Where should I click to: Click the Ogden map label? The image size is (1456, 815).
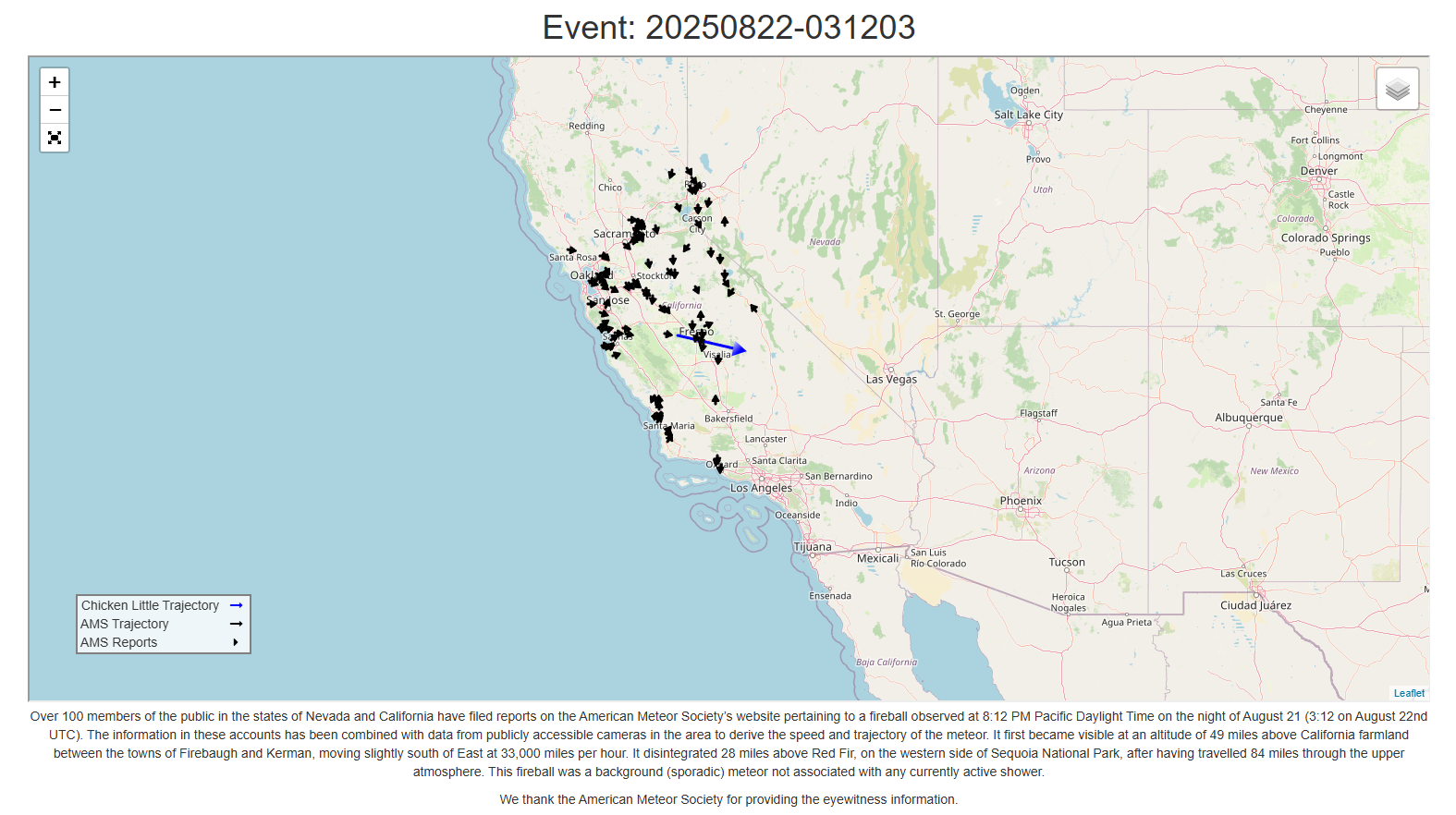coord(1025,91)
